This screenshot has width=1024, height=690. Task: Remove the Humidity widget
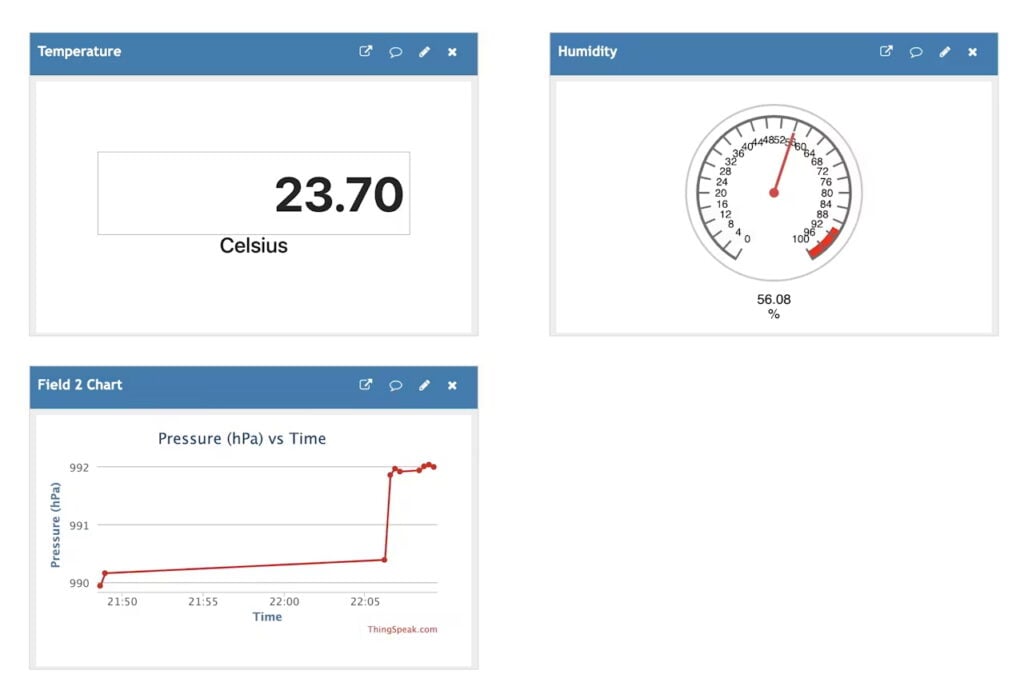pyautogui.click(x=972, y=52)
